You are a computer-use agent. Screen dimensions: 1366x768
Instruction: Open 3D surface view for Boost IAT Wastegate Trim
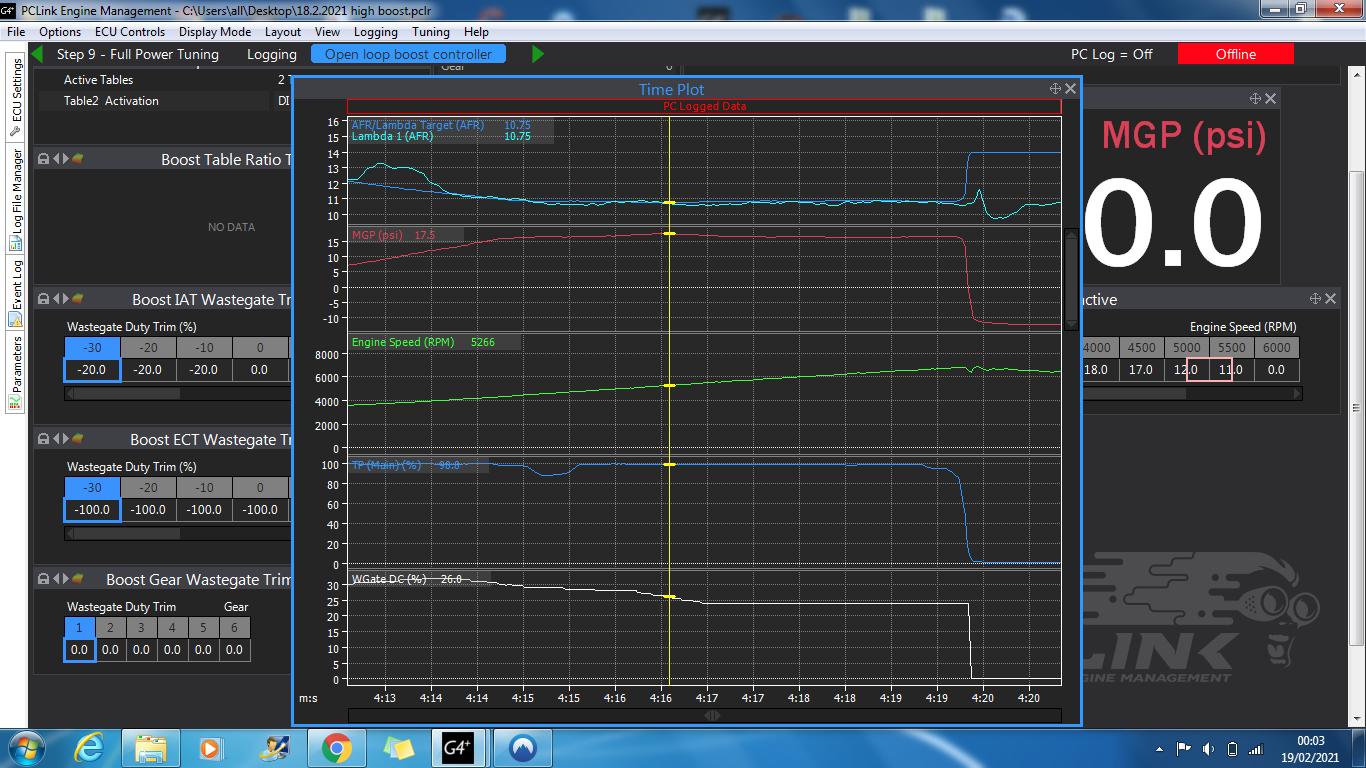[x=77, y=299]
